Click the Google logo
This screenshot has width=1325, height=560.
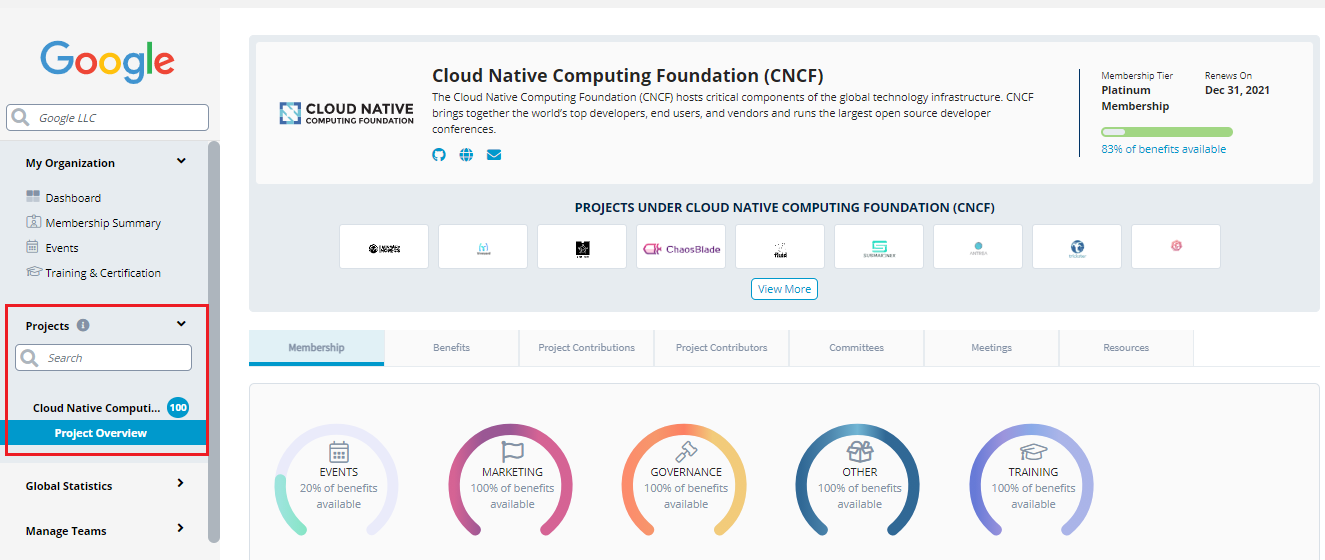[108, 63]
